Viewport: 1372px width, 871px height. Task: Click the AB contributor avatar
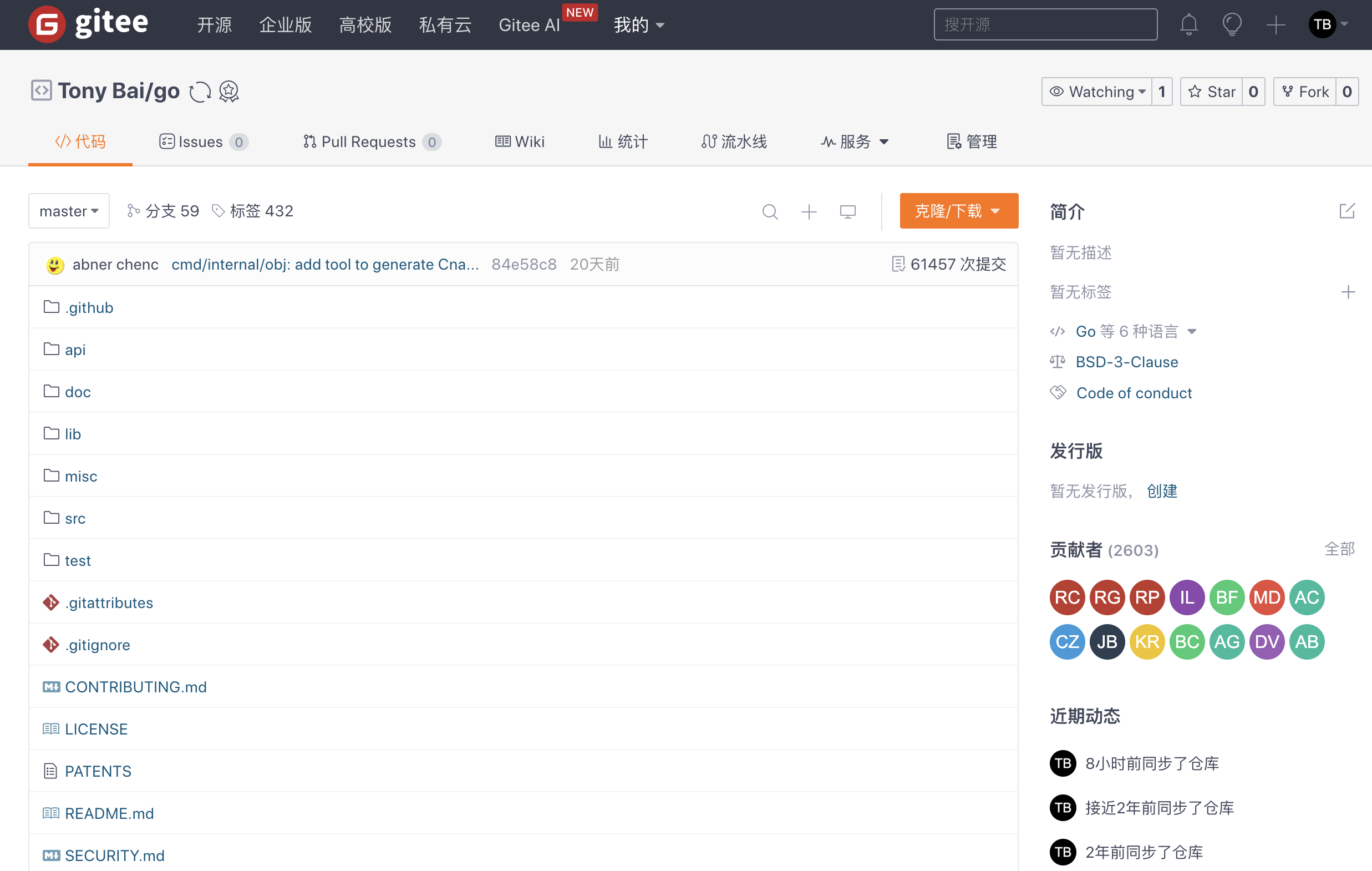tap(1306, 641)
